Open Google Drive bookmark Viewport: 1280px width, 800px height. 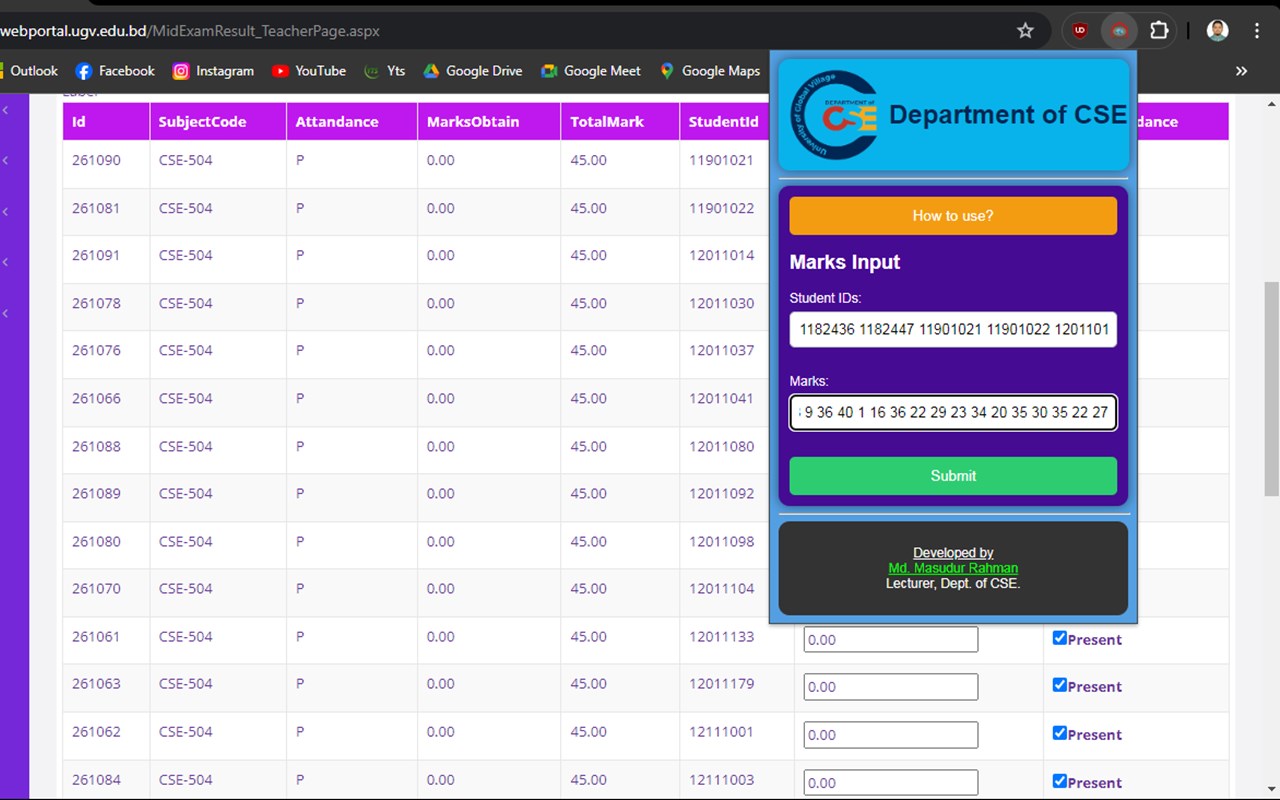click(472, 71)
